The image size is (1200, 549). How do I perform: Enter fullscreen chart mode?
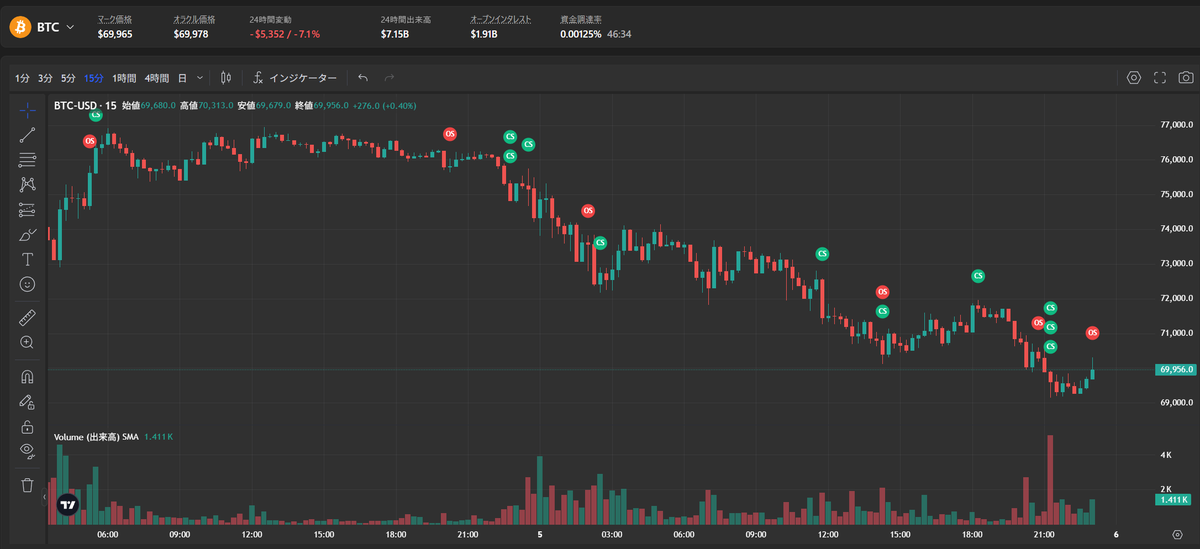pyautogui.click(x=1160, y=77)
